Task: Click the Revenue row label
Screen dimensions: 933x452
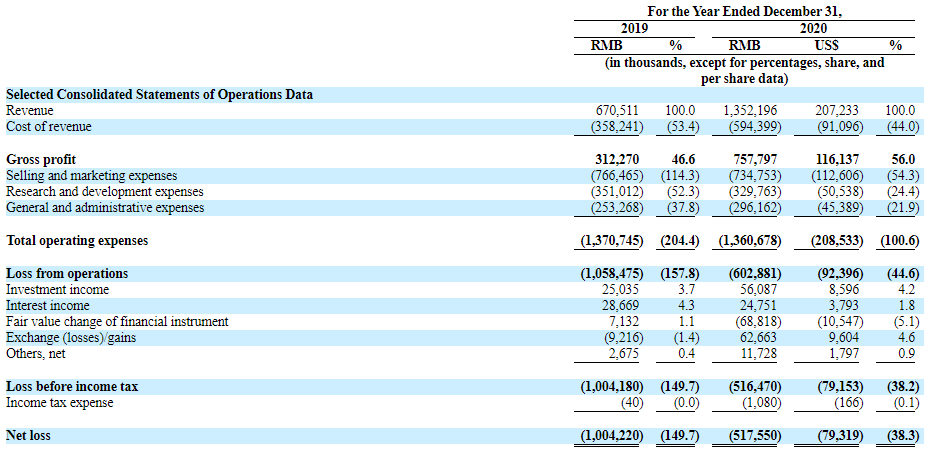Action: coord(31,111)
